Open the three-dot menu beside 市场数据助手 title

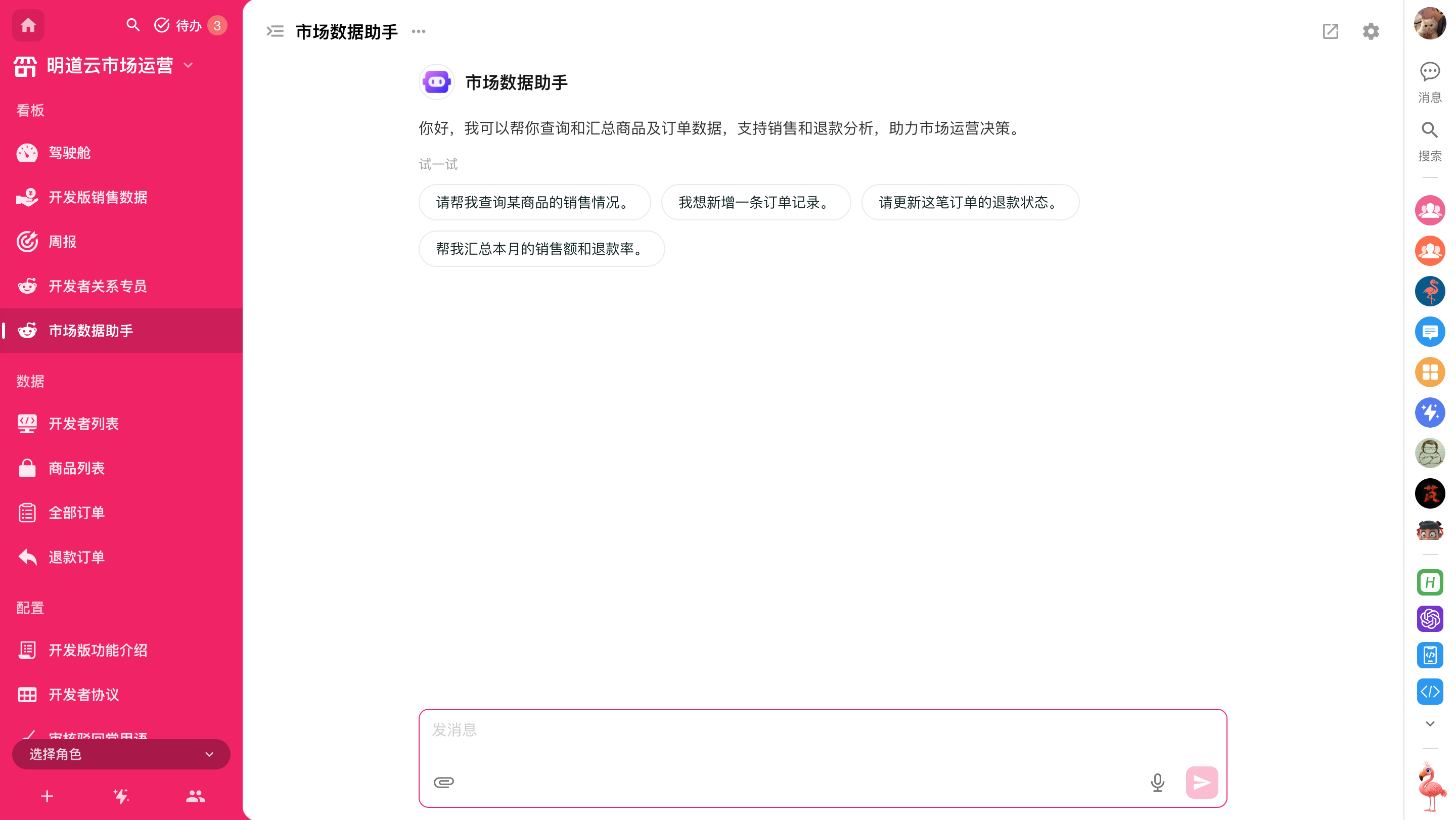click(418, 31)
